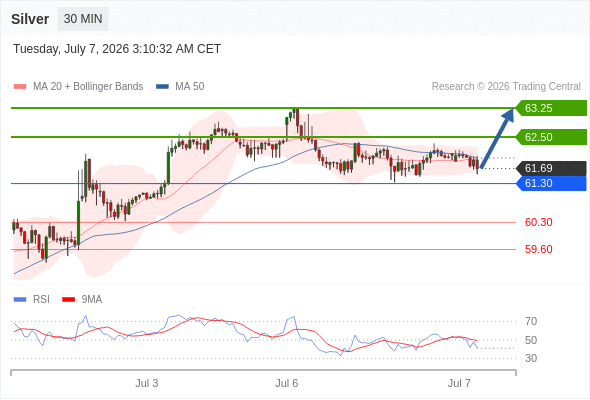Click the Jul 6 date axis marker

click(287, 383)
